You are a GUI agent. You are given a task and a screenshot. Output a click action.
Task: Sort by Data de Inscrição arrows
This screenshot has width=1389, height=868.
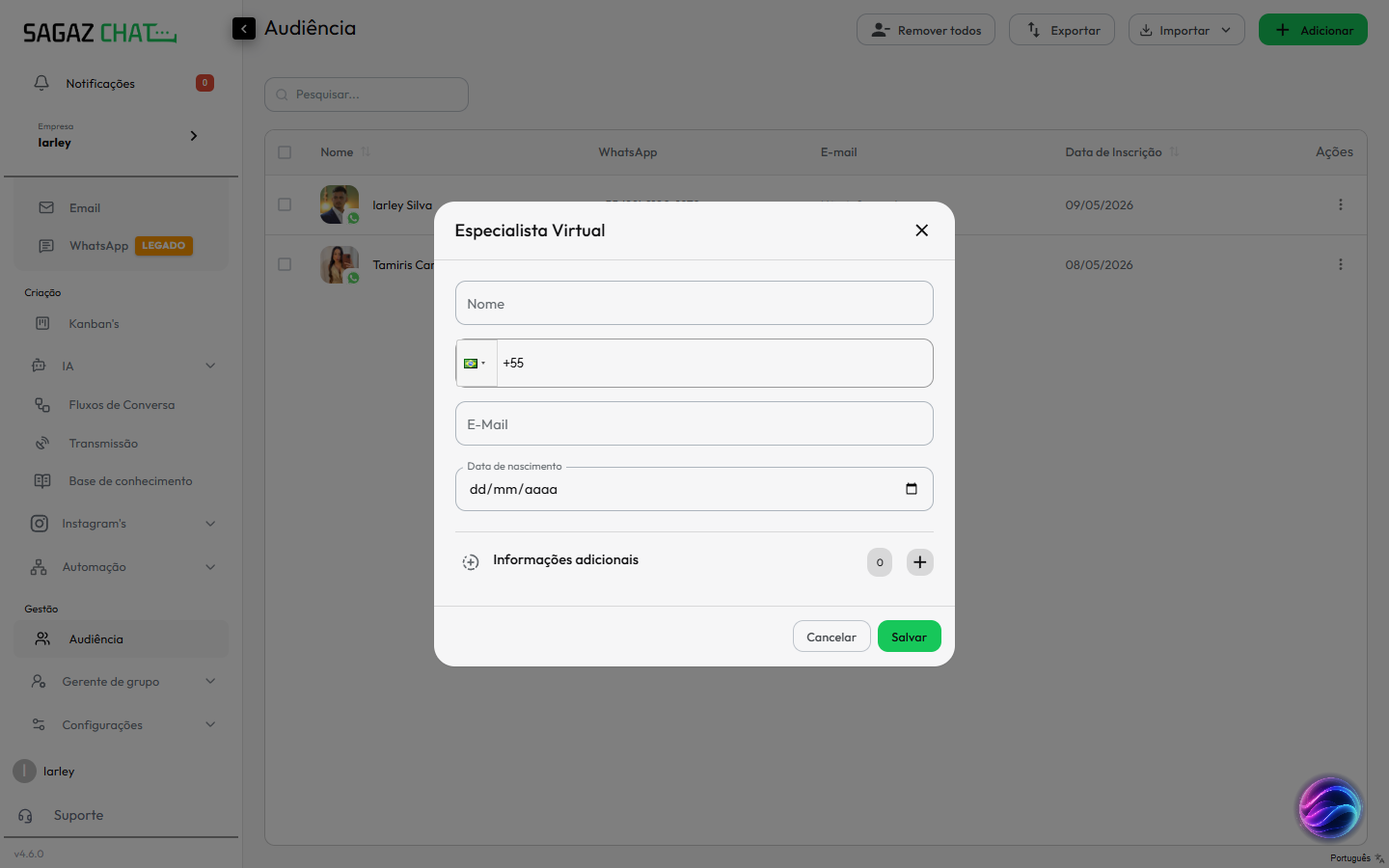click(x=1174, y=152)
